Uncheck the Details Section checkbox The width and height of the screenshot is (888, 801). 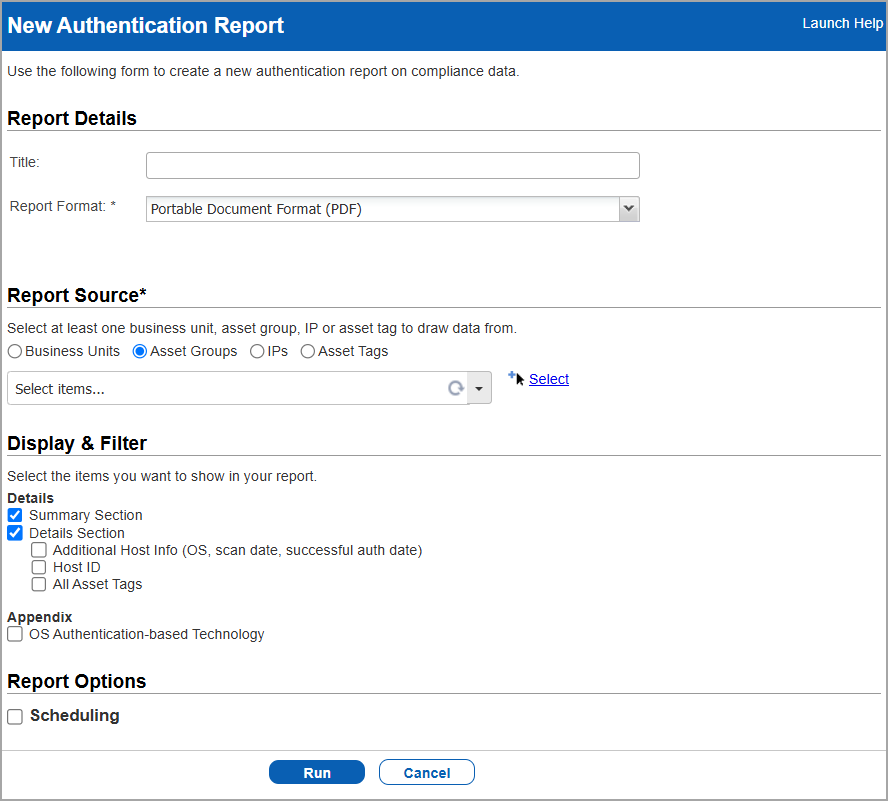[14, 533]
